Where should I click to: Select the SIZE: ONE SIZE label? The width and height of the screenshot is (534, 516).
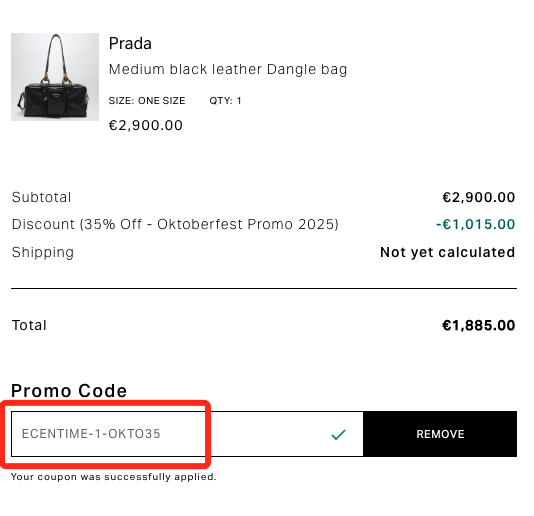[147, 101]
